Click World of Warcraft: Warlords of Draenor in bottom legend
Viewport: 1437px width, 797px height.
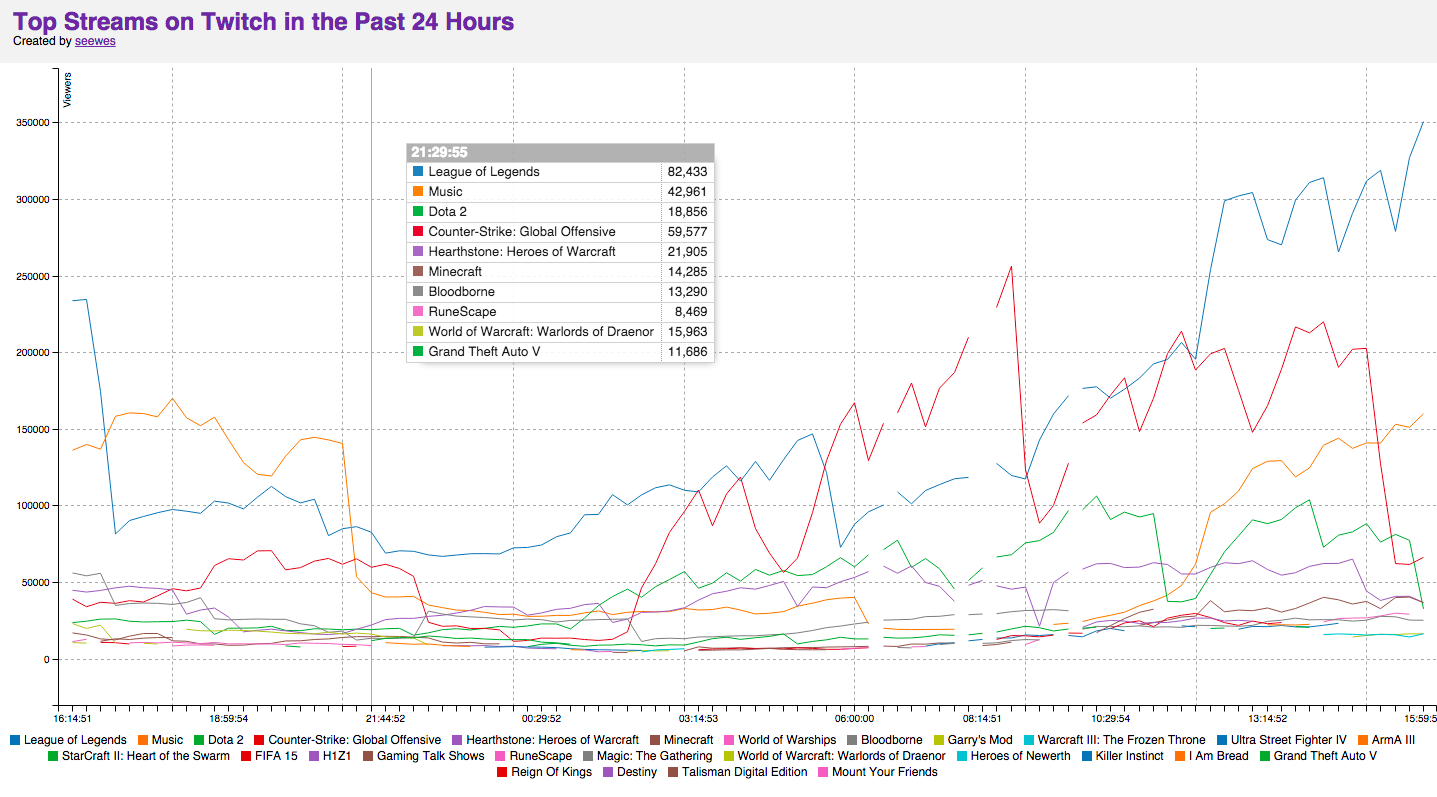pyautogui.click(x=834, y=756)
